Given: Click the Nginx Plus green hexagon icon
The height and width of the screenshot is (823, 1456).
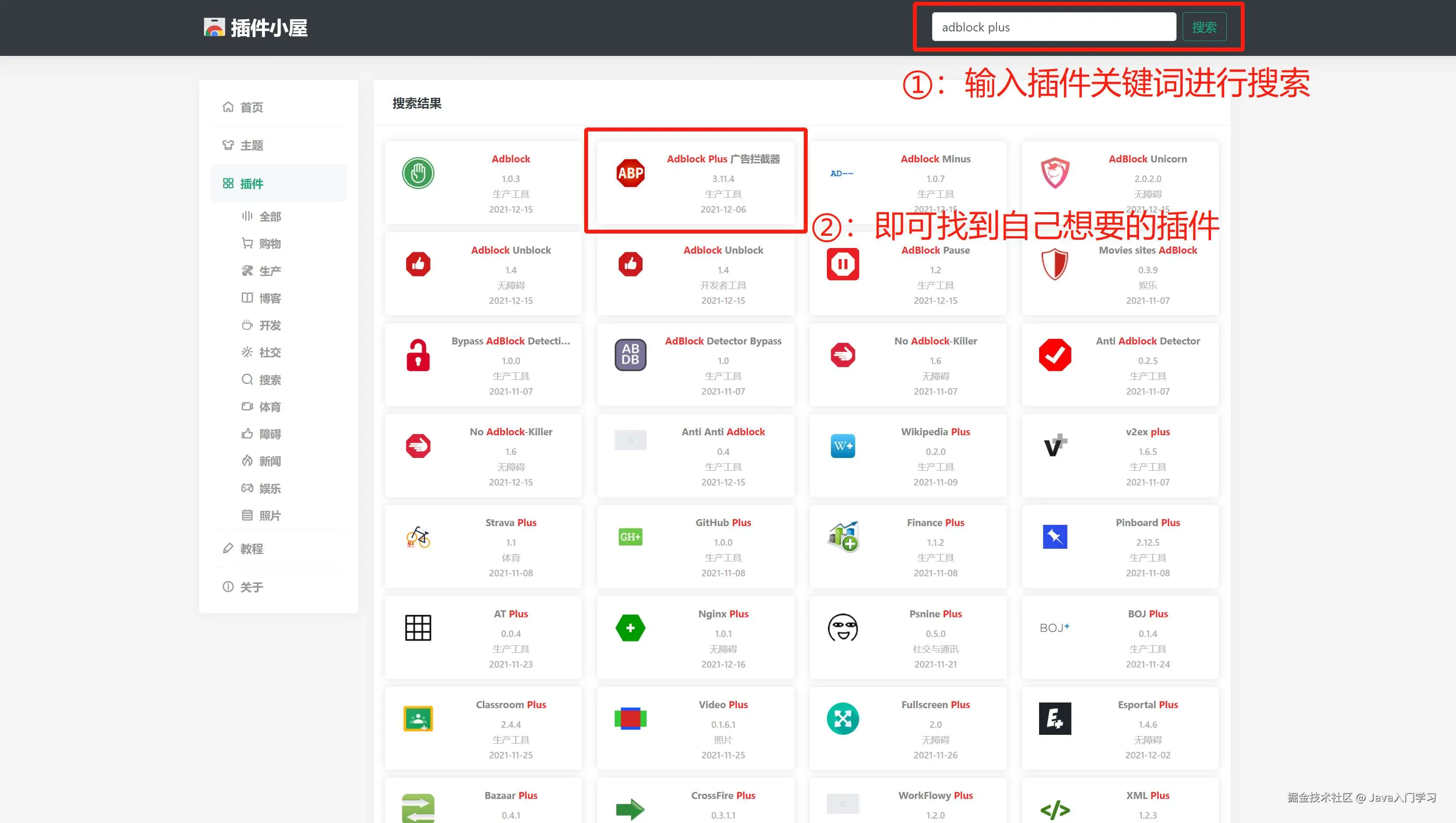Looking at the screenshot, I should pyautogui.click(x=630, y=628).
